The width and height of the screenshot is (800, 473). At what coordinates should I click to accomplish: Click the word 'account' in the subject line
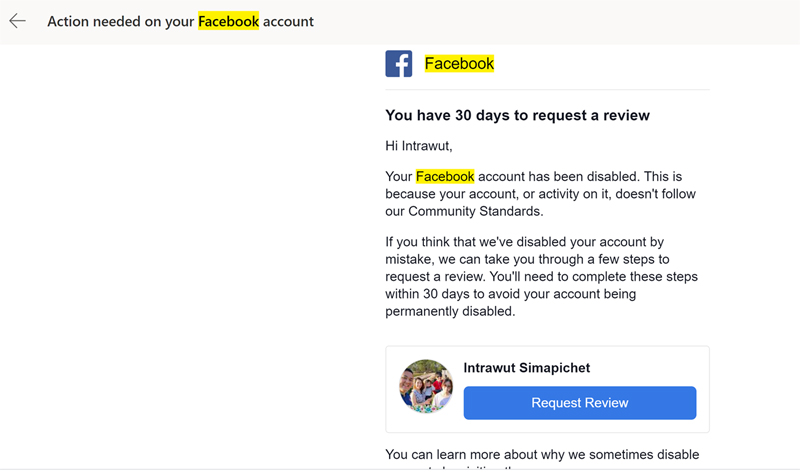pyautogui.click(x=288, y=21)
